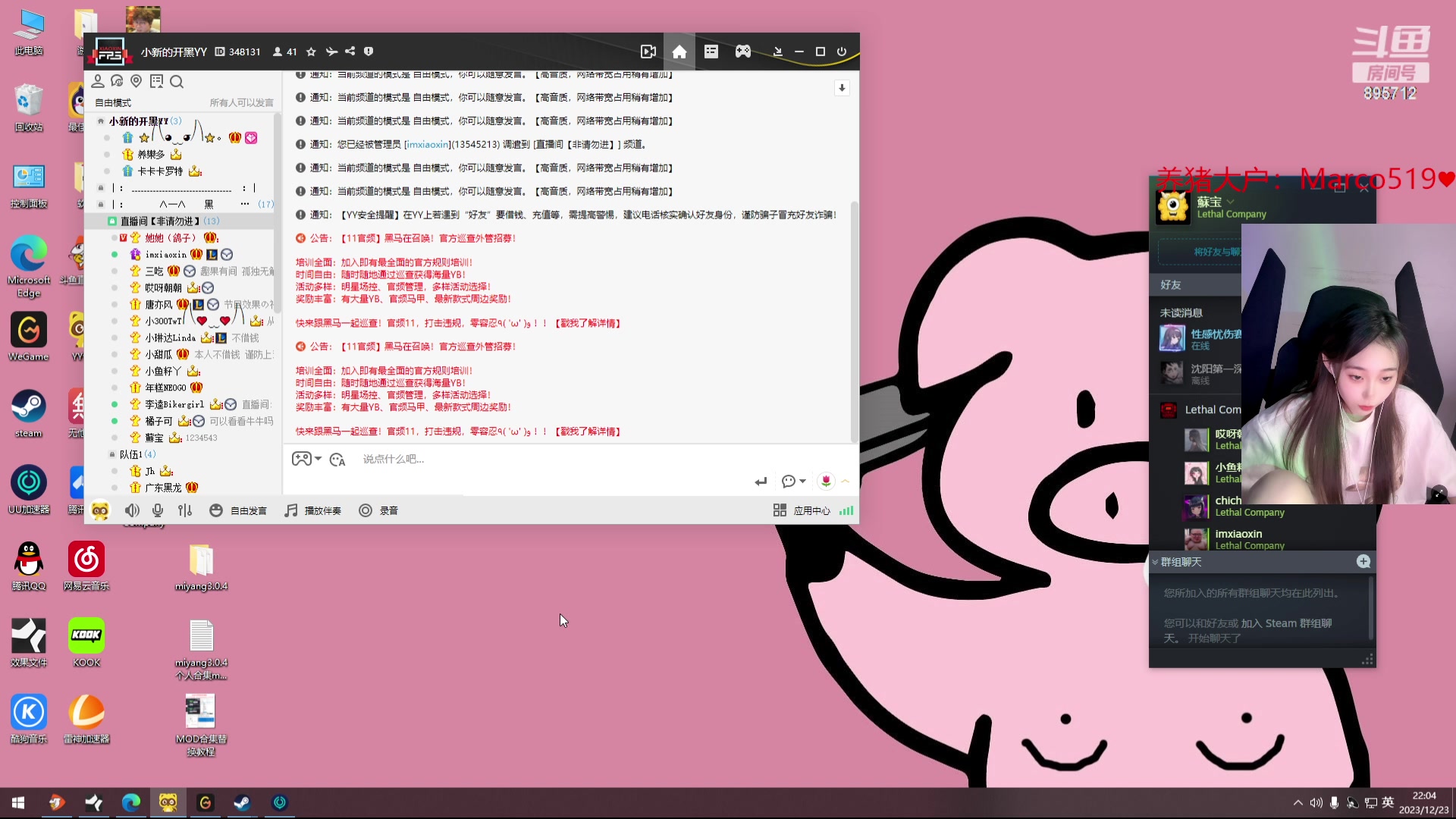The width and height of the screenshot is (1456, 819).
Task: Toggle the microphone mute button
Action: (x=158, y=510)
